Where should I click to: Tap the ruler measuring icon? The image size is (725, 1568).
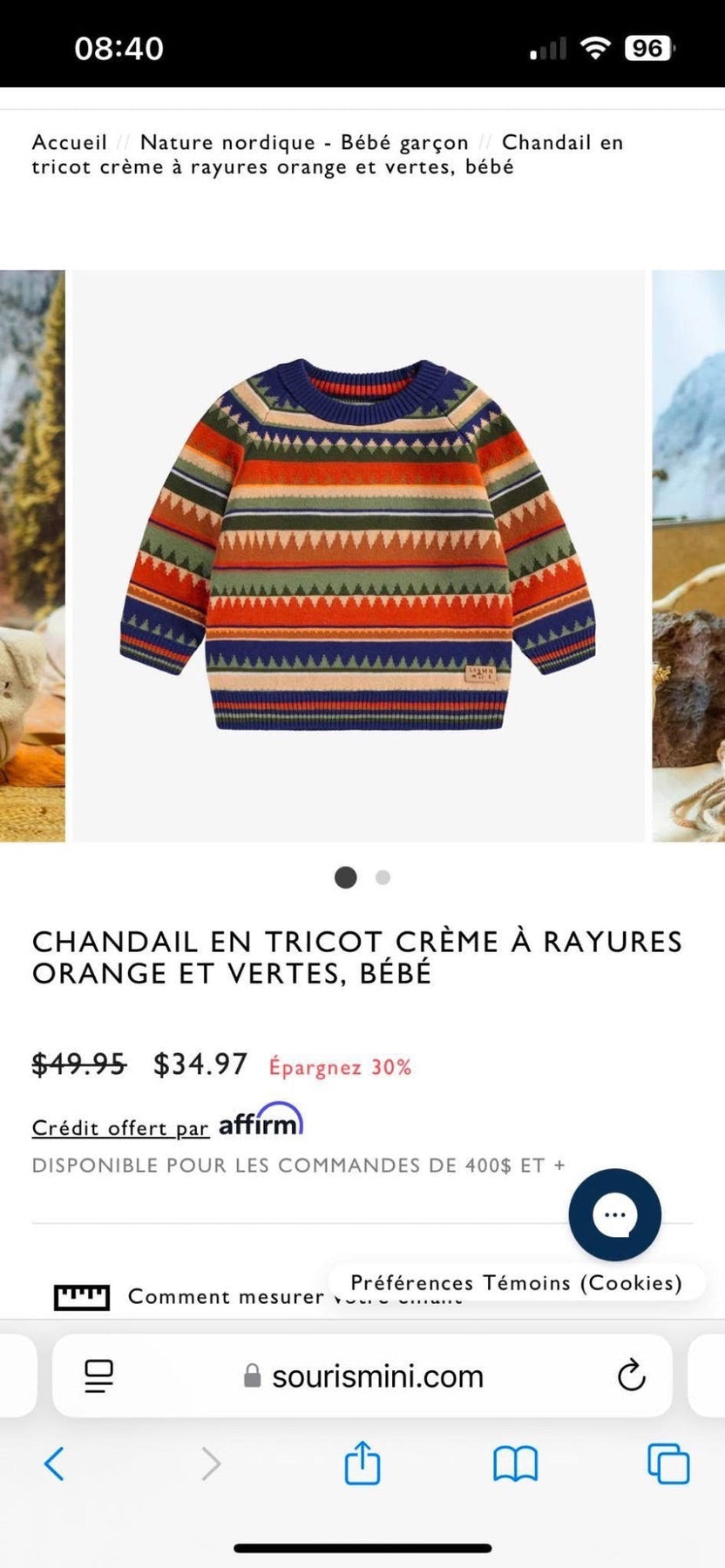point(82,1297)
